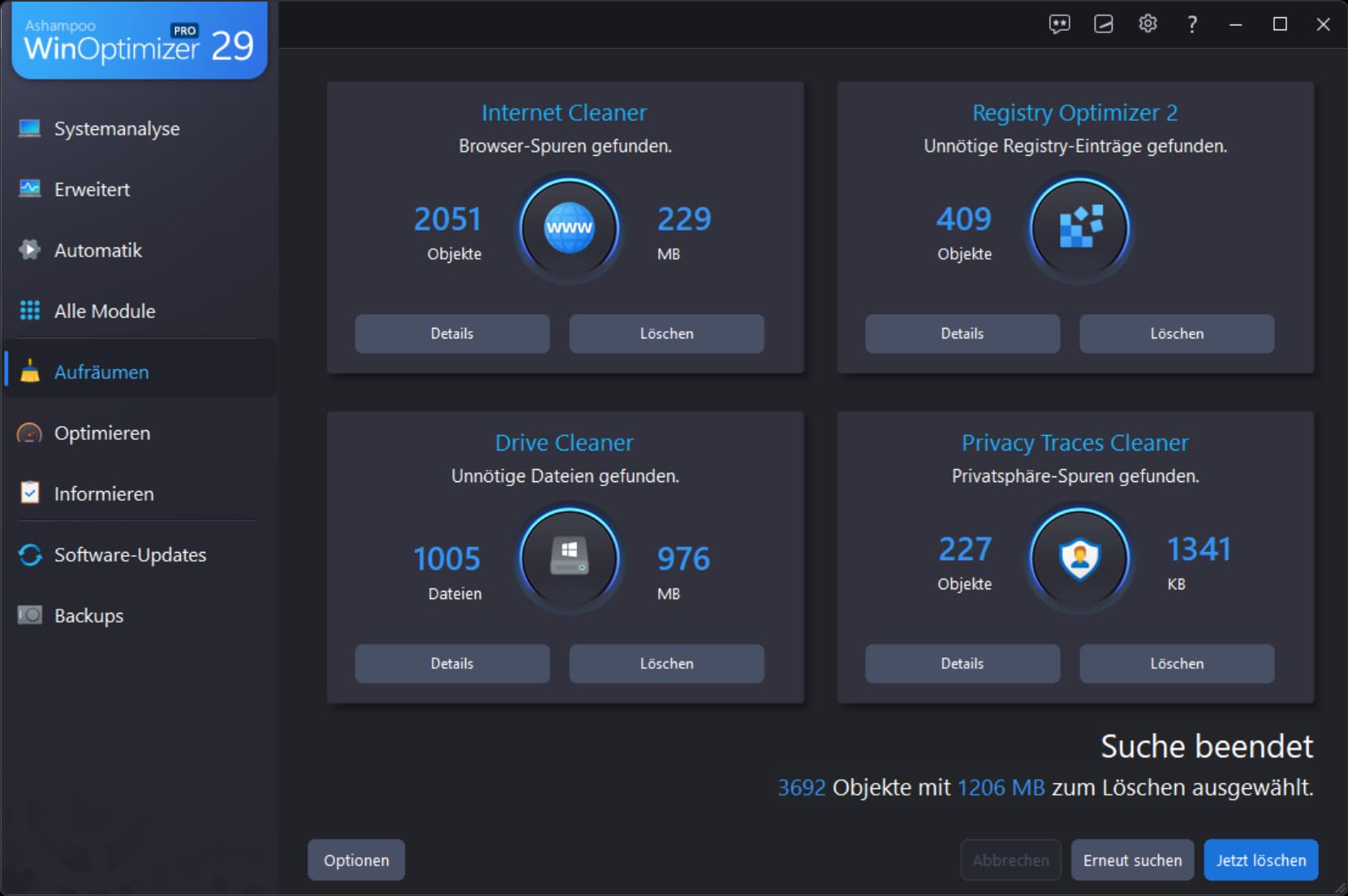Viewport: 1348px width, 896px height.
Task: Click the WinOptimizer 29 logo
Action: [140, 41]
